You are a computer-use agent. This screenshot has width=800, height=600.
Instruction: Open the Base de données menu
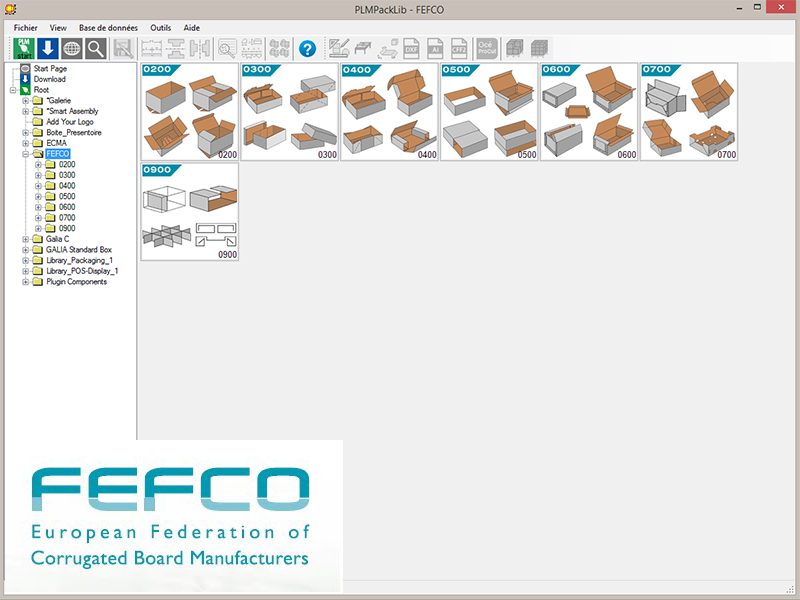(108, 28)
